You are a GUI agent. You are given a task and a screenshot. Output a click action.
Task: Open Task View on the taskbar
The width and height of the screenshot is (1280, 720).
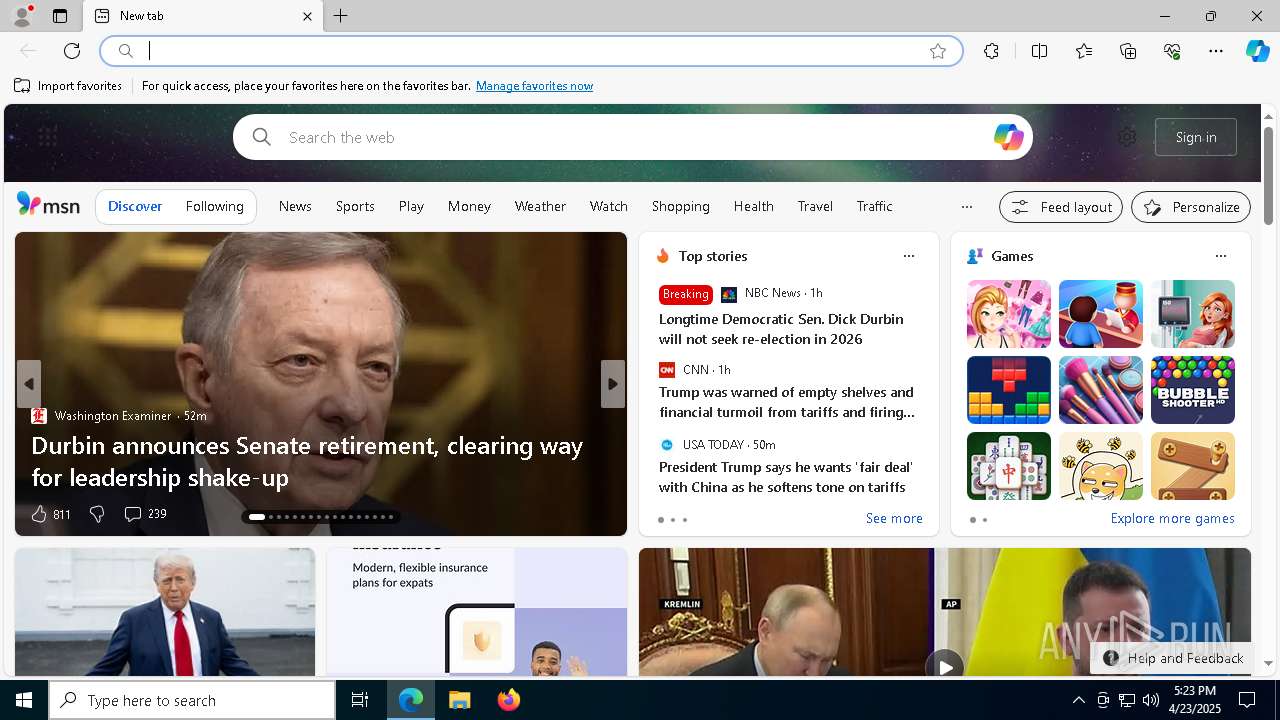pyautogui.click(x=360, y=700)
